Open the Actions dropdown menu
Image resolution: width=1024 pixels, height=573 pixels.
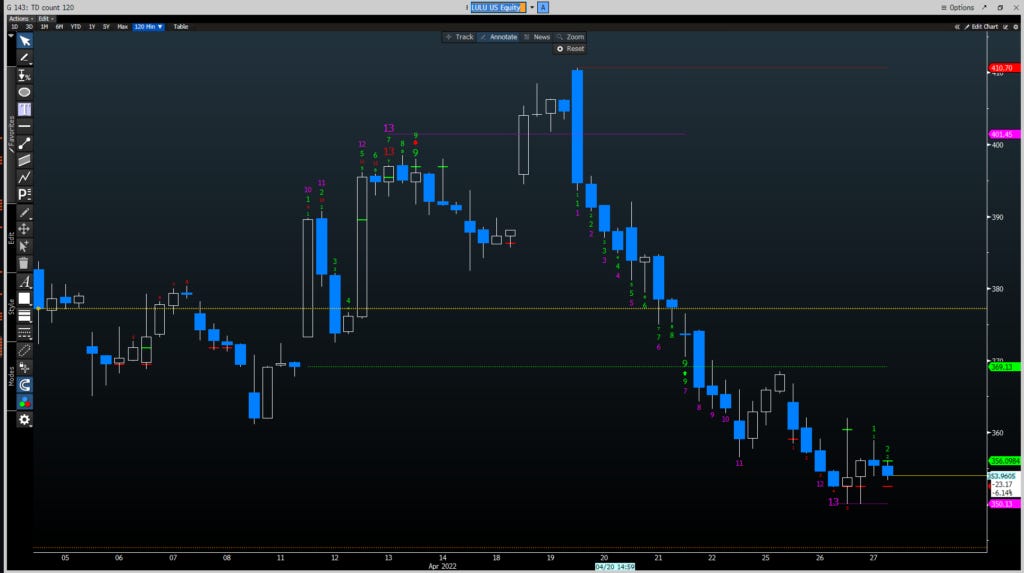19,19
